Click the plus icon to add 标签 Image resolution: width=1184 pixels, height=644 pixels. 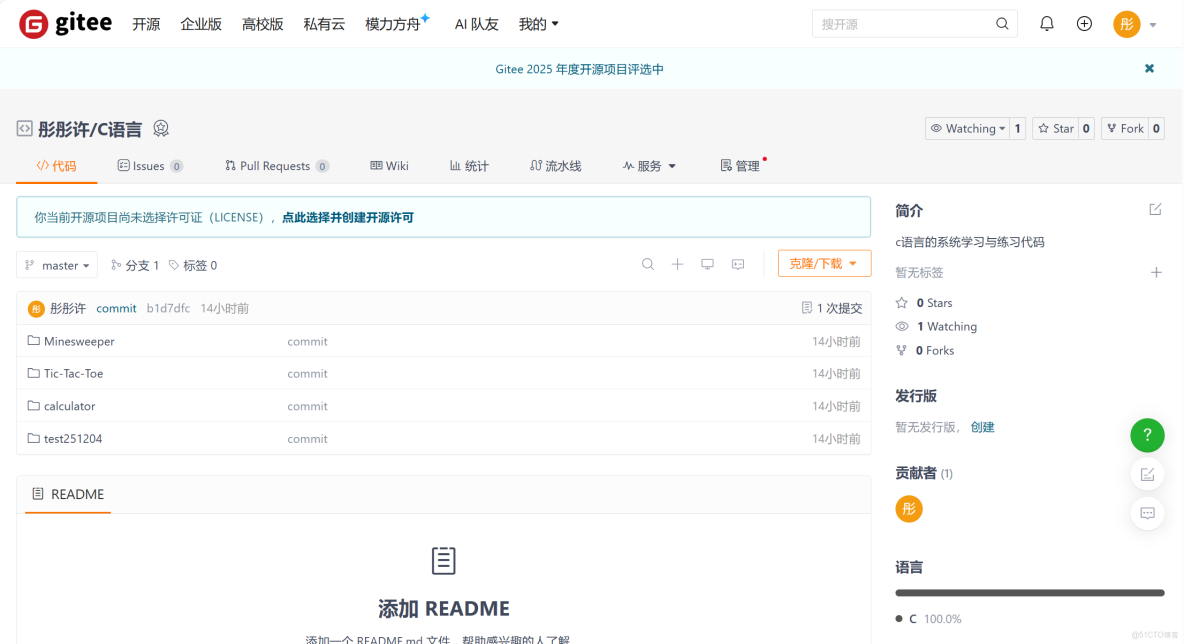pyautogui.click(x=1156, y=271)
